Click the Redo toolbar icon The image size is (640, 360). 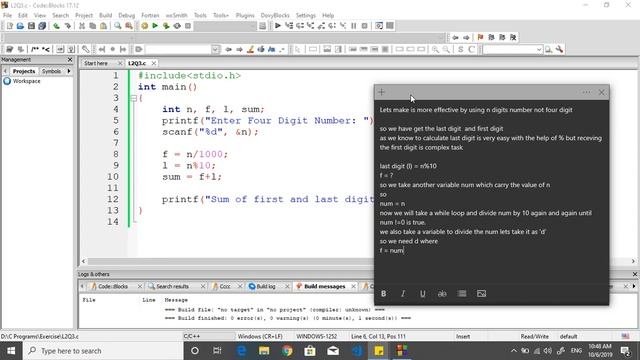[68, 26]
